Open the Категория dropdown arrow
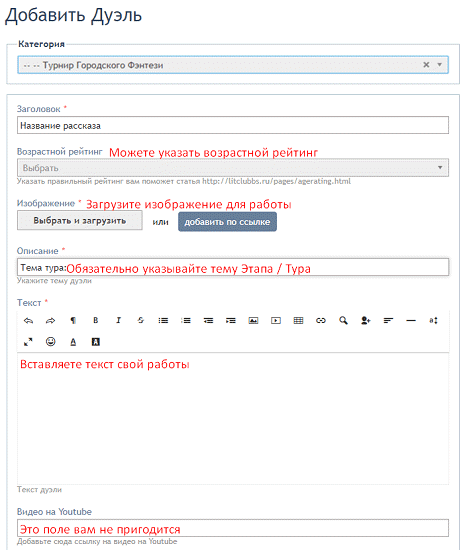 coord(439,65)
